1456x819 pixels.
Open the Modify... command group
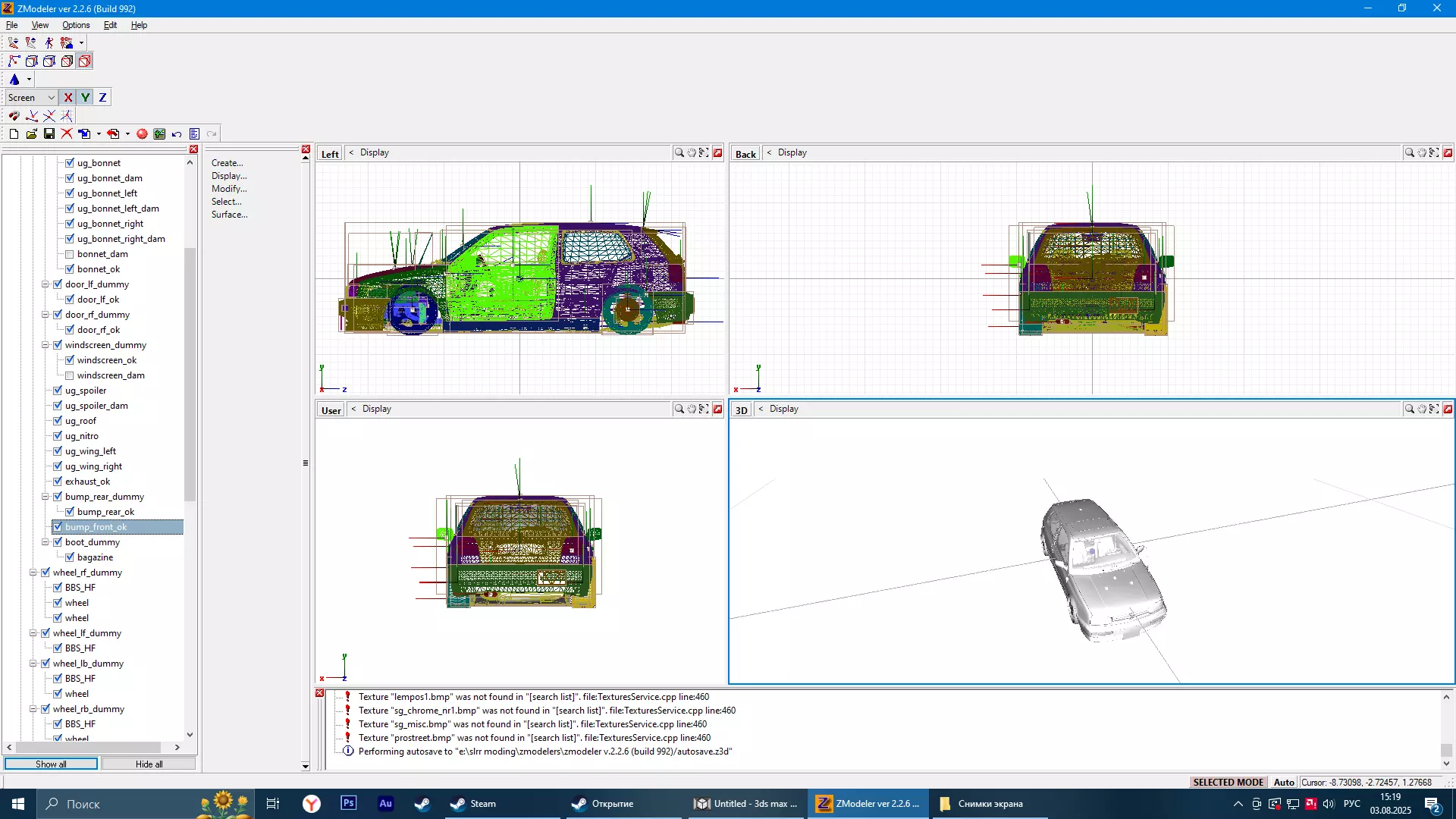tap(229, 189)
